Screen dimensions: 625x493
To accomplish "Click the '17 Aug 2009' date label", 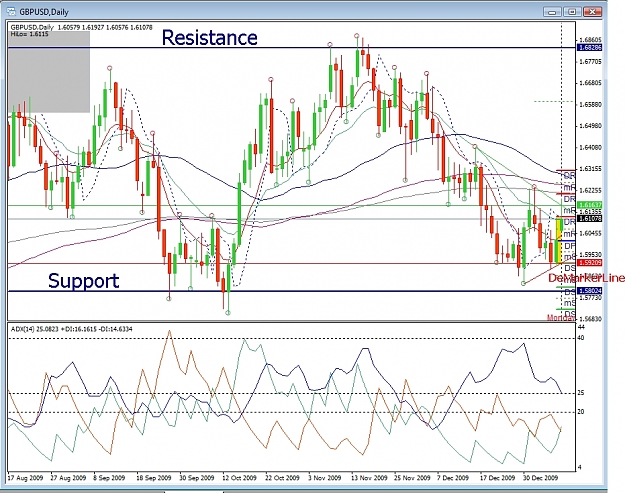I will coord(25,477).
